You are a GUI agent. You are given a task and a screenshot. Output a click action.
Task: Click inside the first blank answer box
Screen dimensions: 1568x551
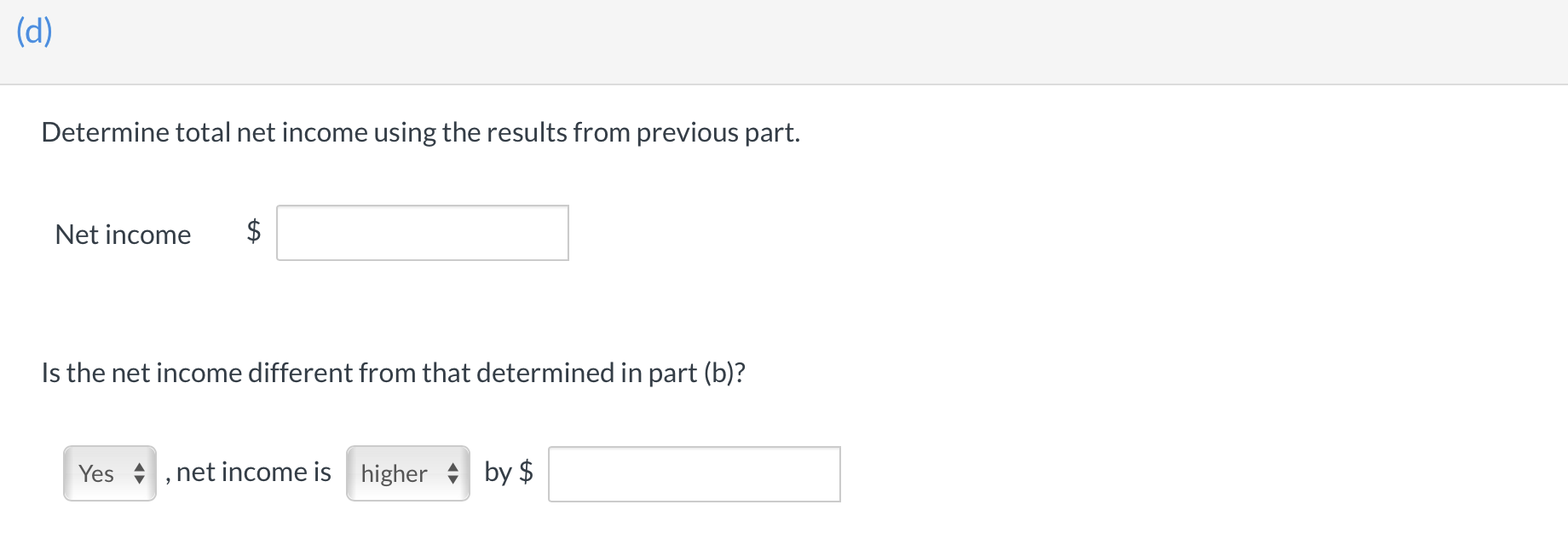pos(422,233)
